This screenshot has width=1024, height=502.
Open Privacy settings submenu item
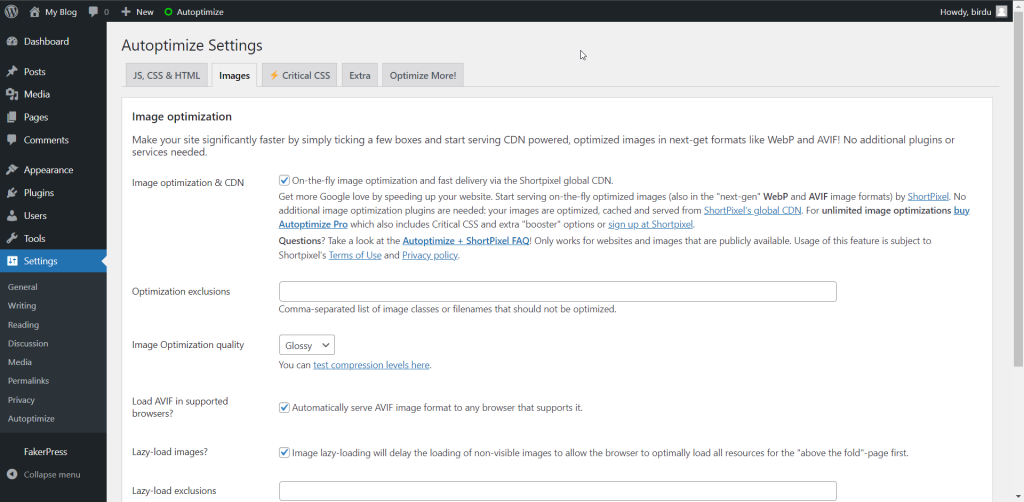click(x=22, y=400)
